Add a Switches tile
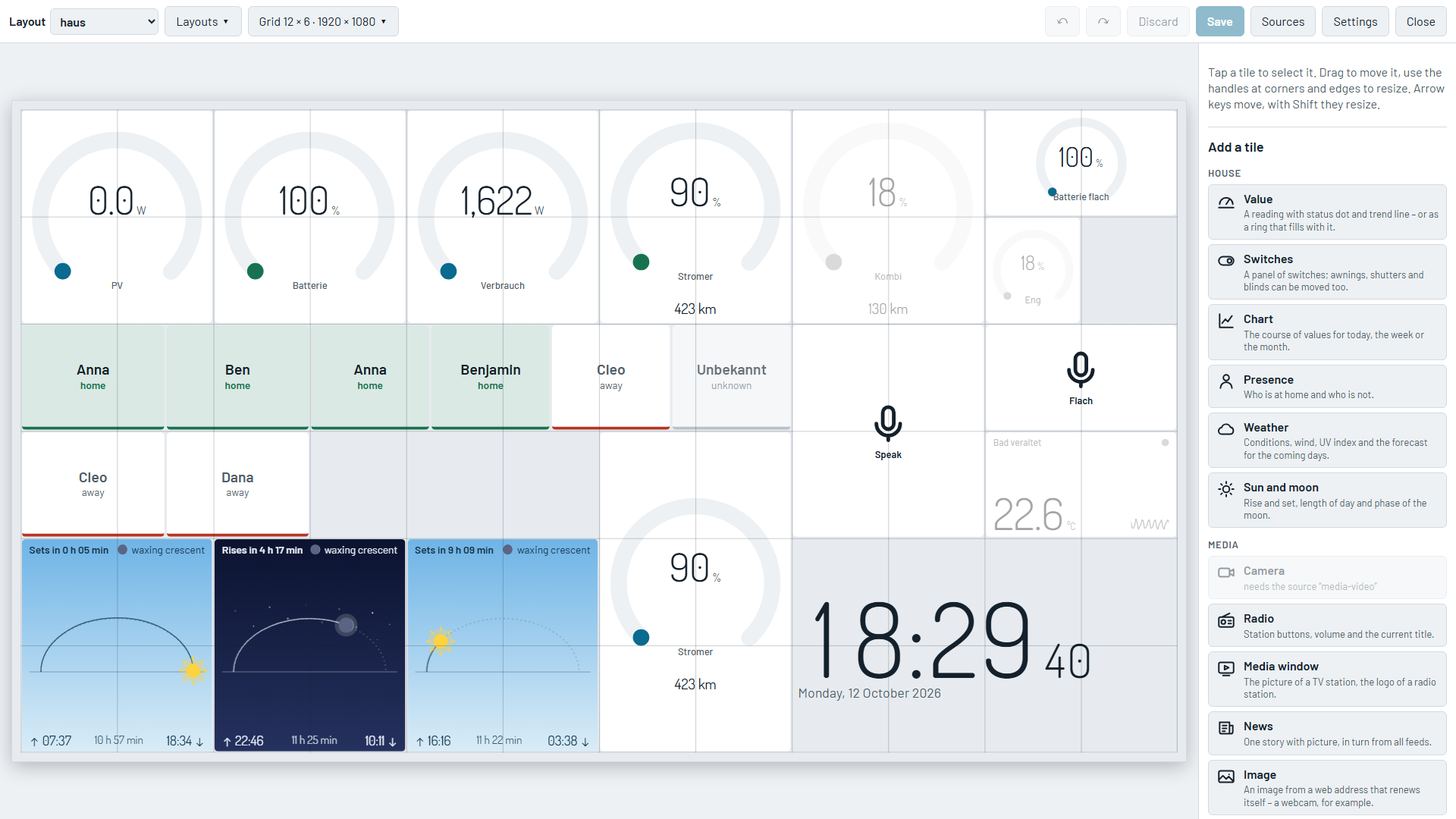1456x819 pixels. (x=1327, y=272)
